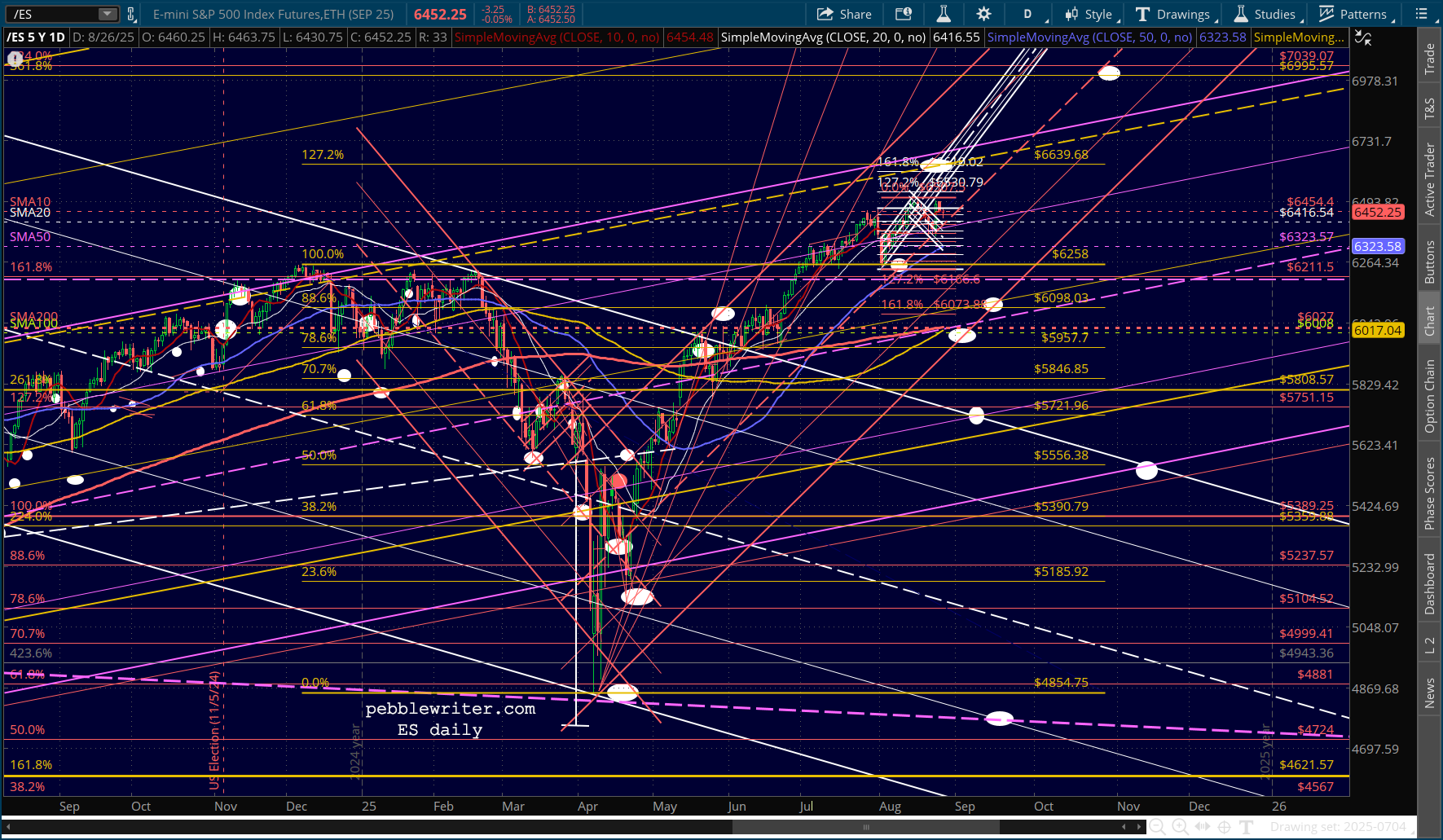Open the chart list options menu icon

point(1421,14)
